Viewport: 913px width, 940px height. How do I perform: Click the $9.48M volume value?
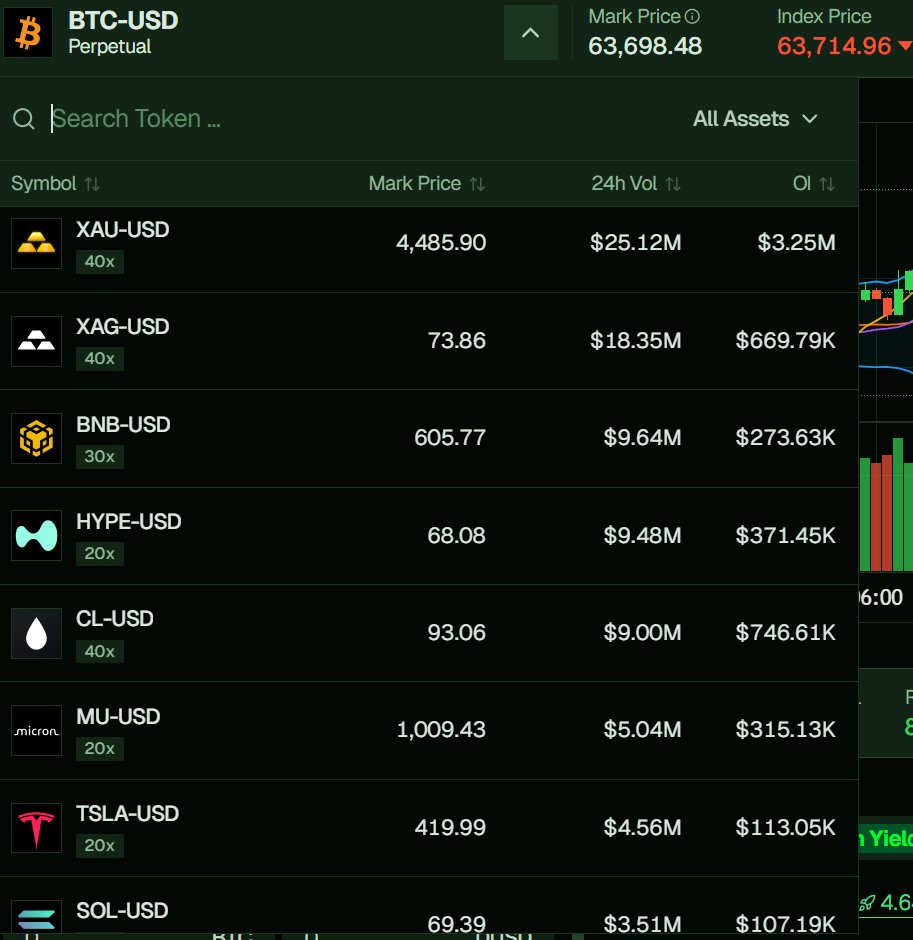coord(642,535)
